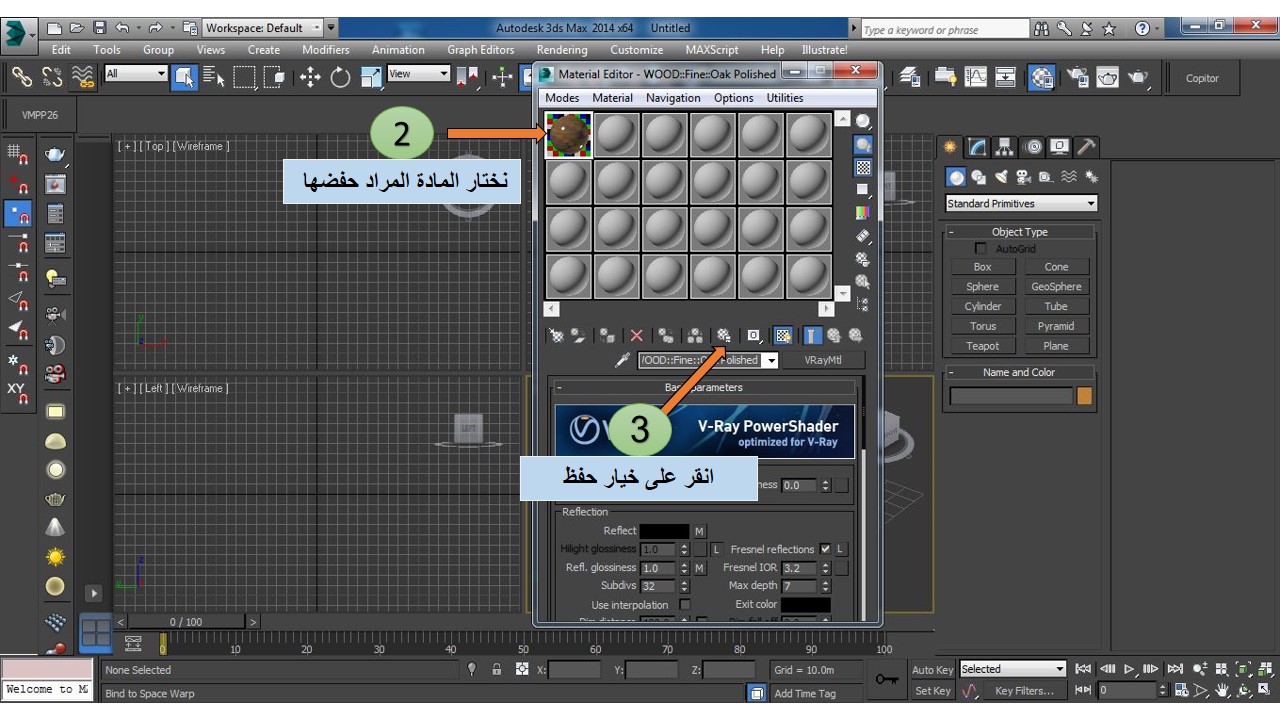Enable the AutoGrid checkbox
This screenshot has width=1280, height=720.
[x=980, y=249]
